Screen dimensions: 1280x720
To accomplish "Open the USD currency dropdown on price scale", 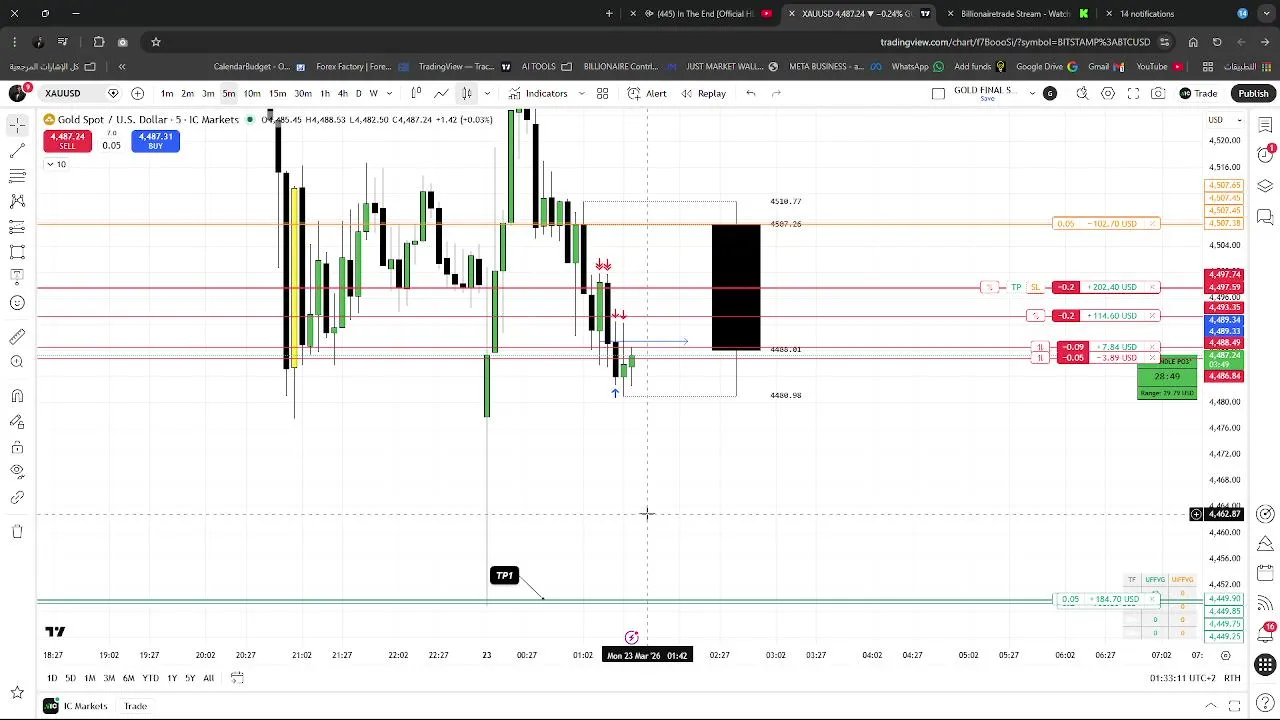I will pyautogui.click(x=1225, y=120).
